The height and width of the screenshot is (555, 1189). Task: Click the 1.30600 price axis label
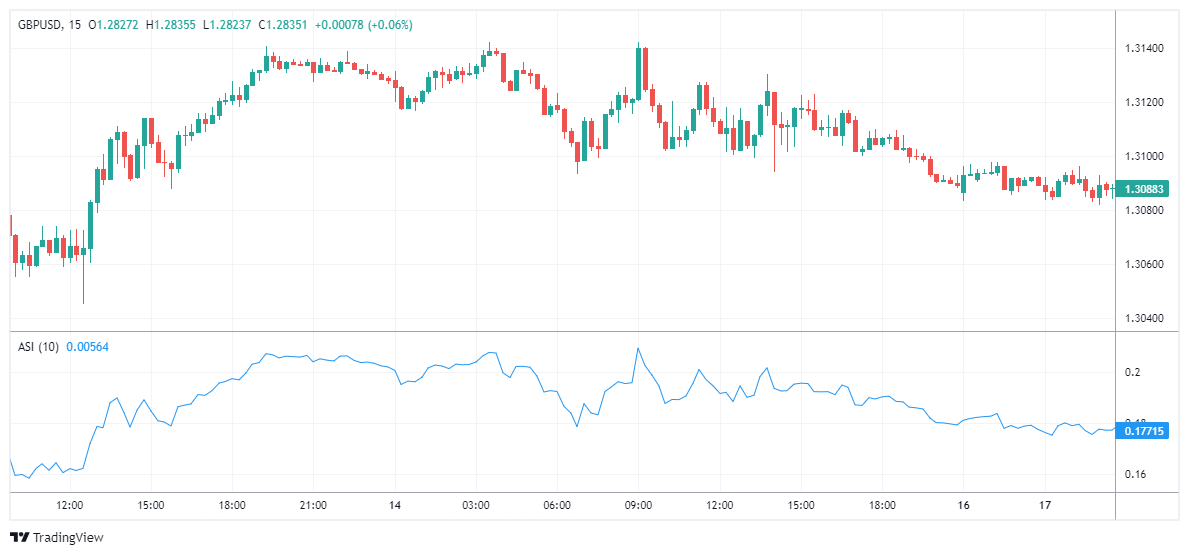coord(1145,264)
